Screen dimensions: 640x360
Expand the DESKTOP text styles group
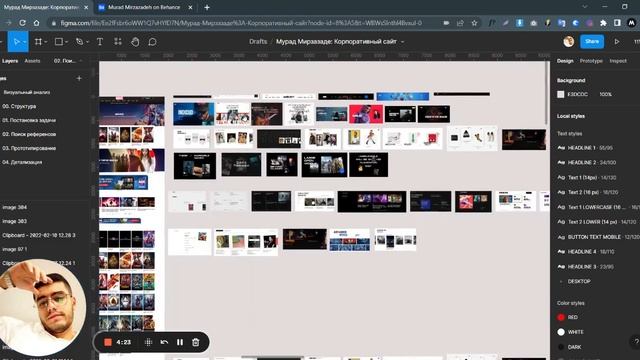[561, 281]
